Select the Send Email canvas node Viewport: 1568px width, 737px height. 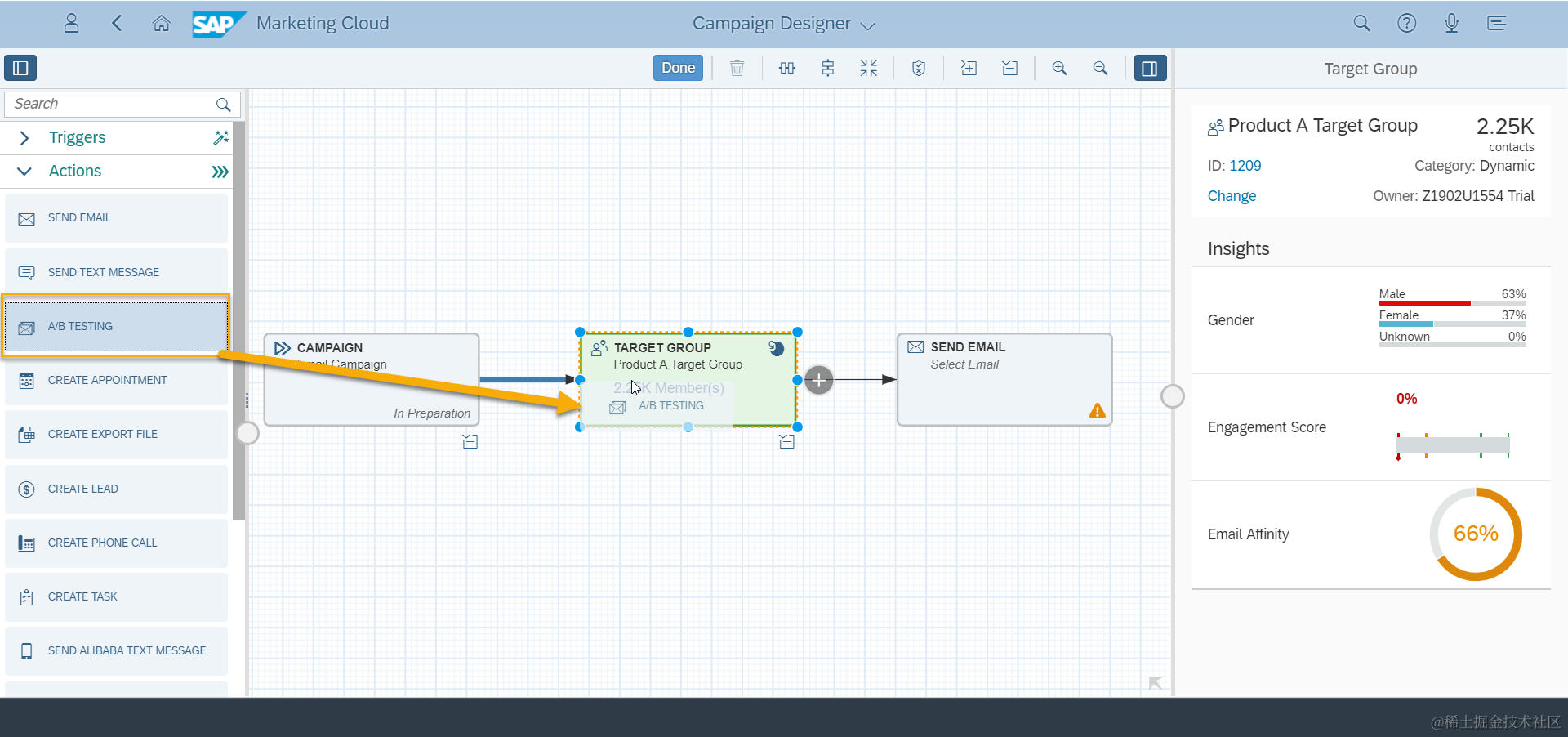click(x=1004, y=379)
